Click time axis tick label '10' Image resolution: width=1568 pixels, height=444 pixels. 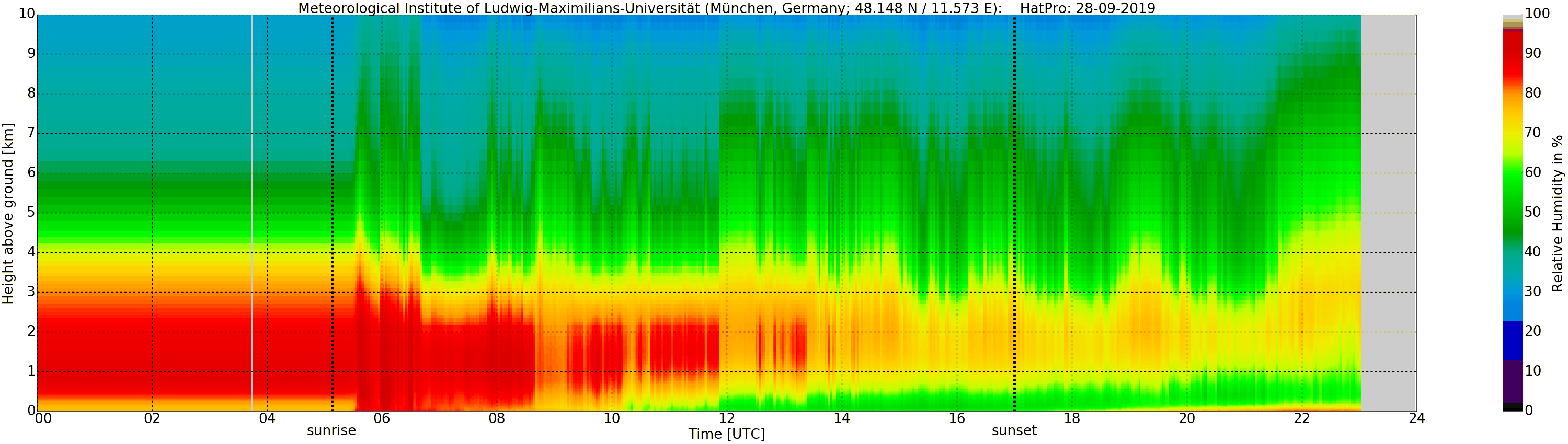[612, 418]
